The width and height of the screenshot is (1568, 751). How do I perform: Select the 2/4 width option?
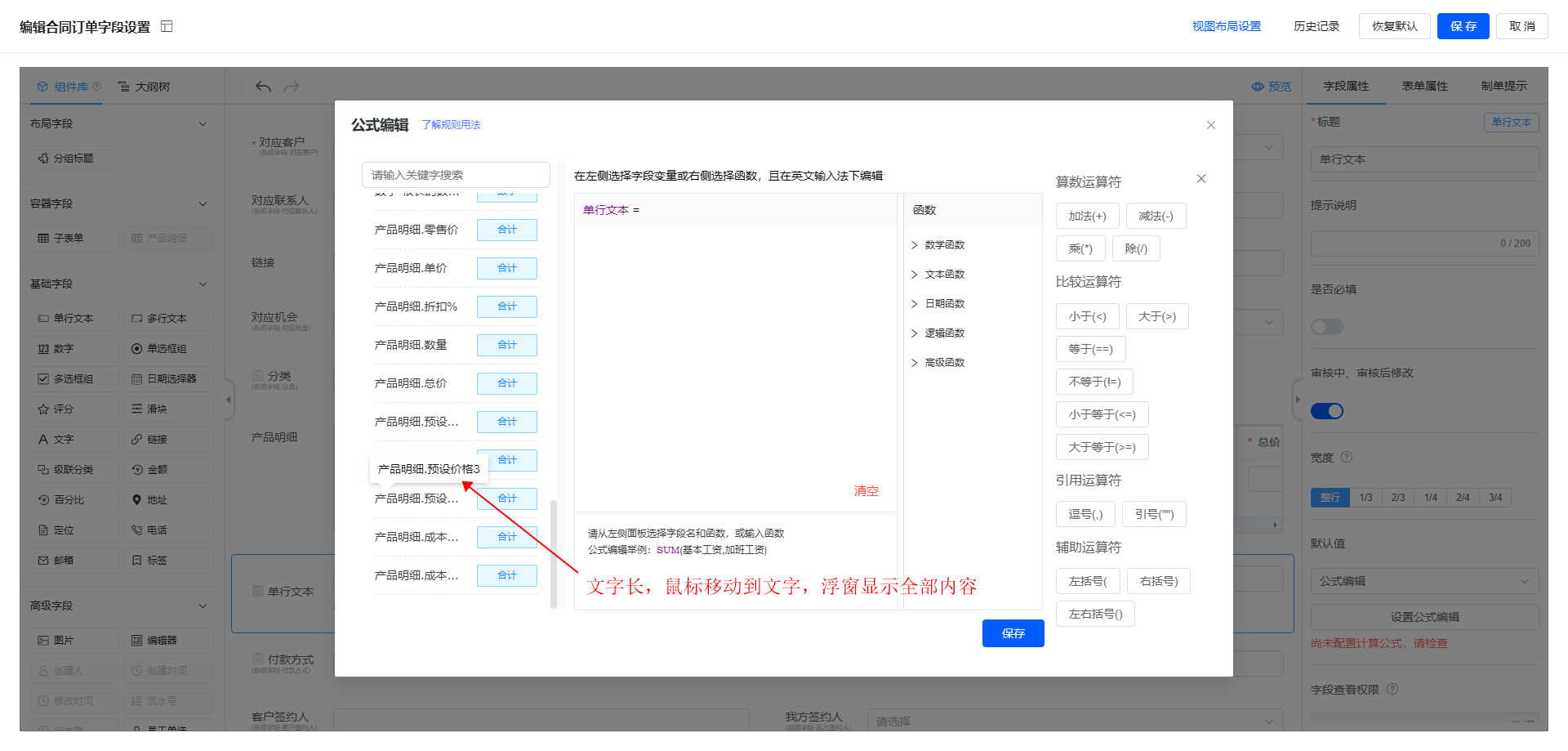1463,498
